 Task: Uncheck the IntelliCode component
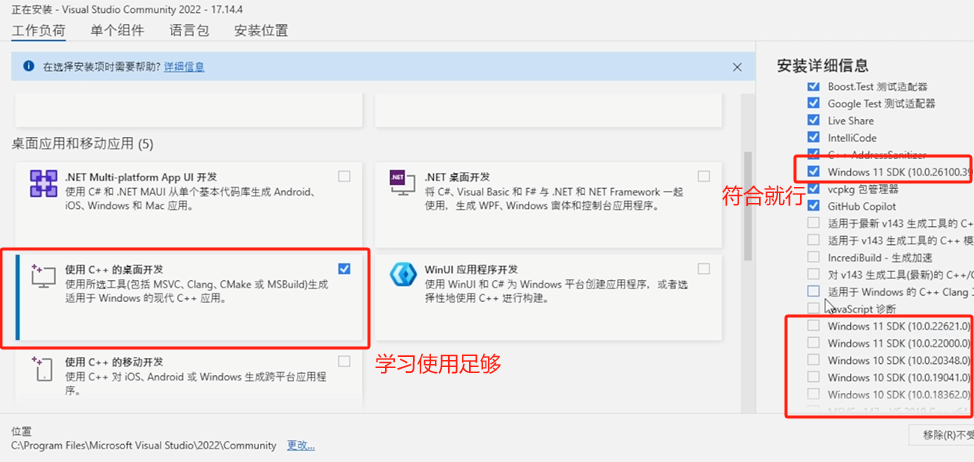point(812,137)
